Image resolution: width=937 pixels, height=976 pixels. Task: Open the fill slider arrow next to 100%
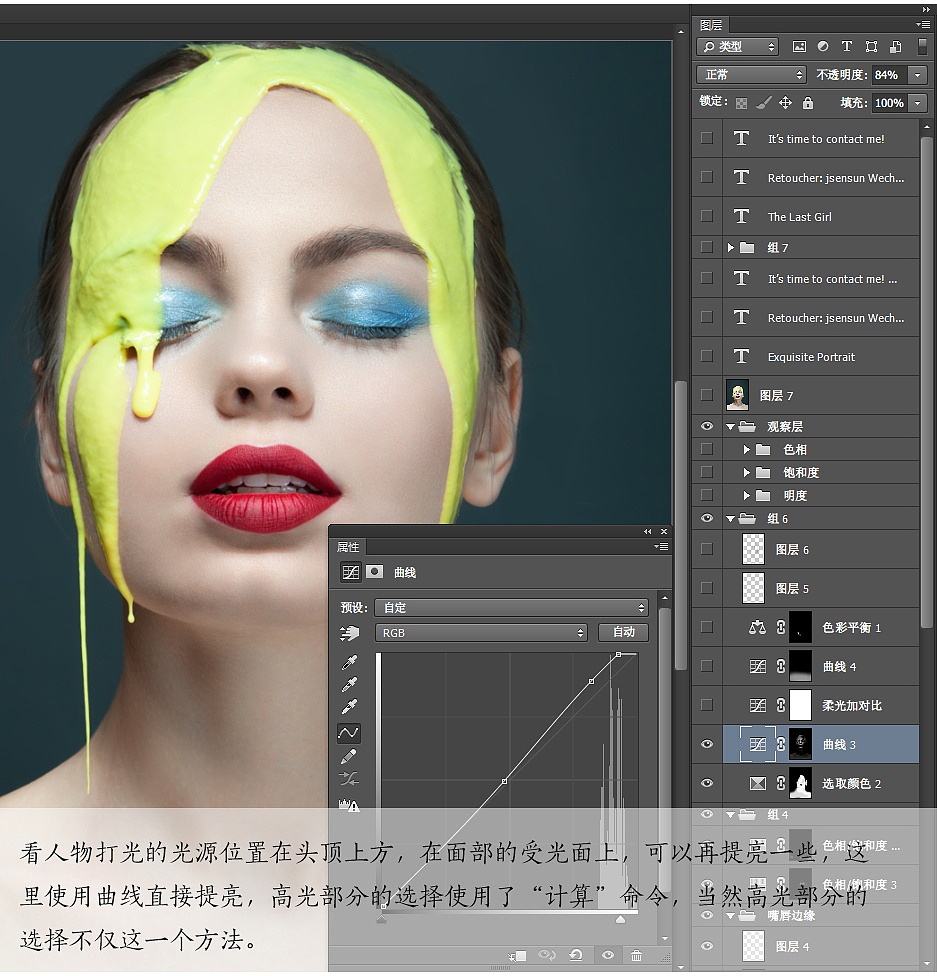click(x=917, y=103)
